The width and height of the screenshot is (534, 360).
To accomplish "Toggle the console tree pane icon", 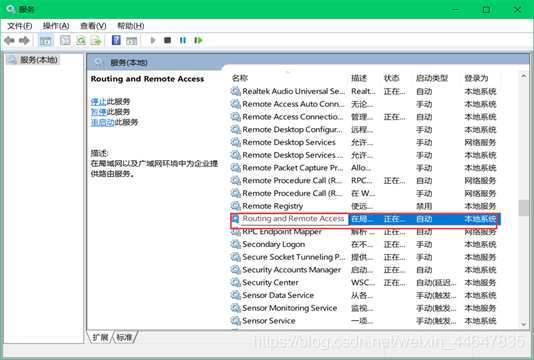I will 45,41.
